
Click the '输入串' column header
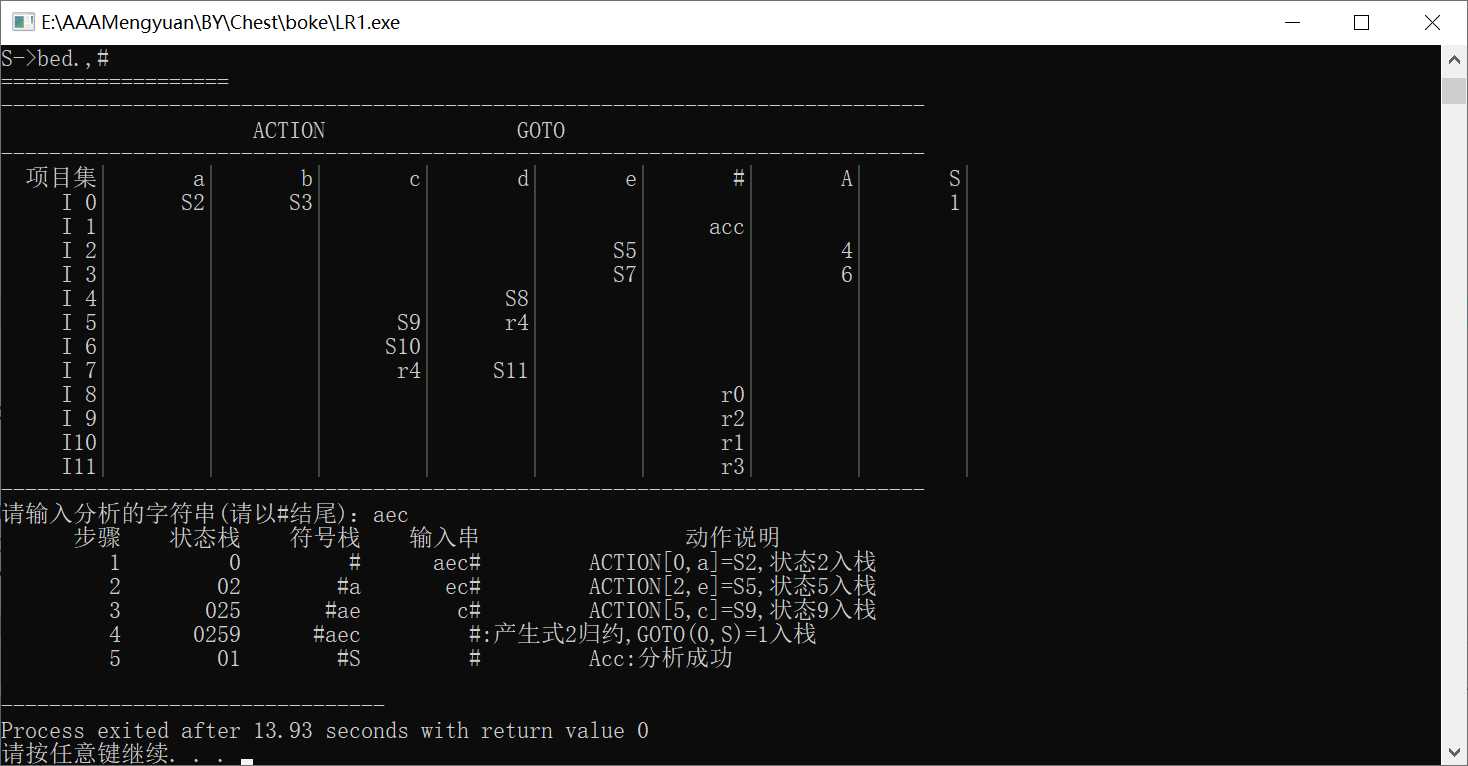(445, 539)
